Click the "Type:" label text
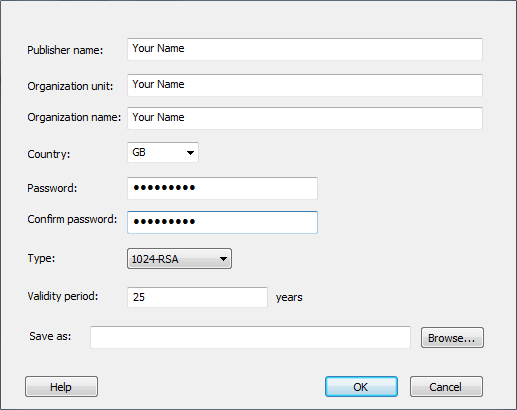 click(41, 258)
